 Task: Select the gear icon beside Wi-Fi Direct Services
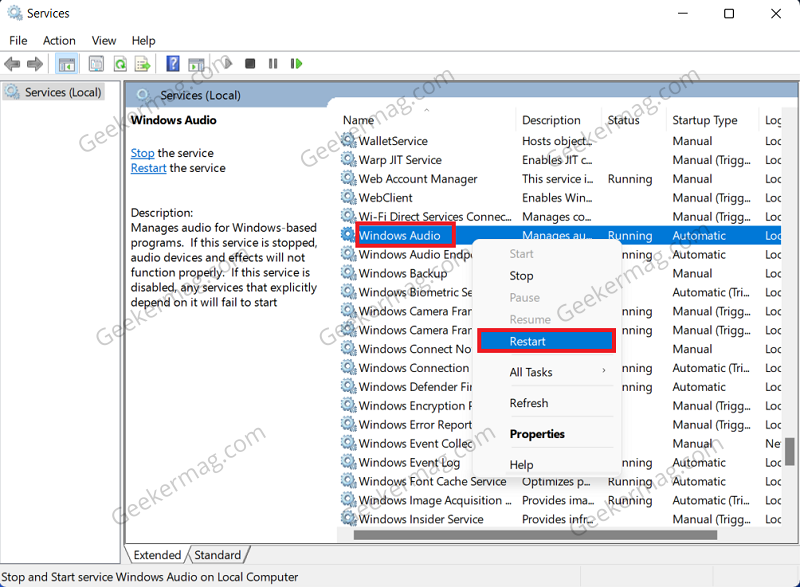coord(348,216)
